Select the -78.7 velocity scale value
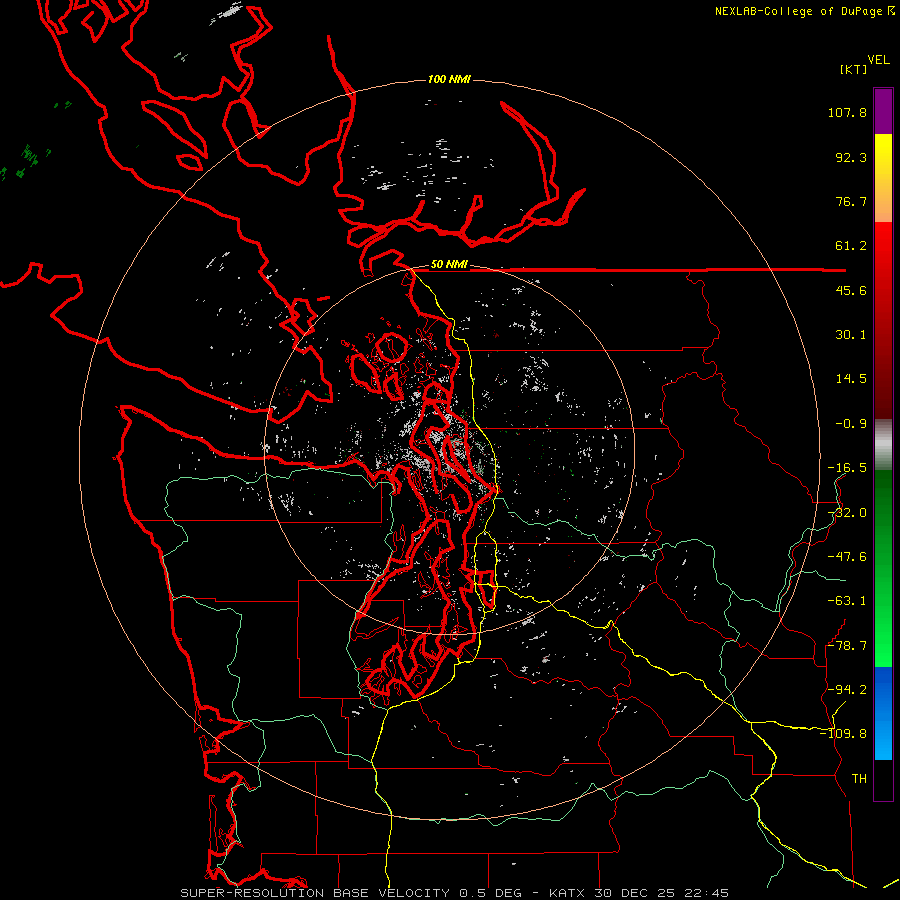 [847, 646]
